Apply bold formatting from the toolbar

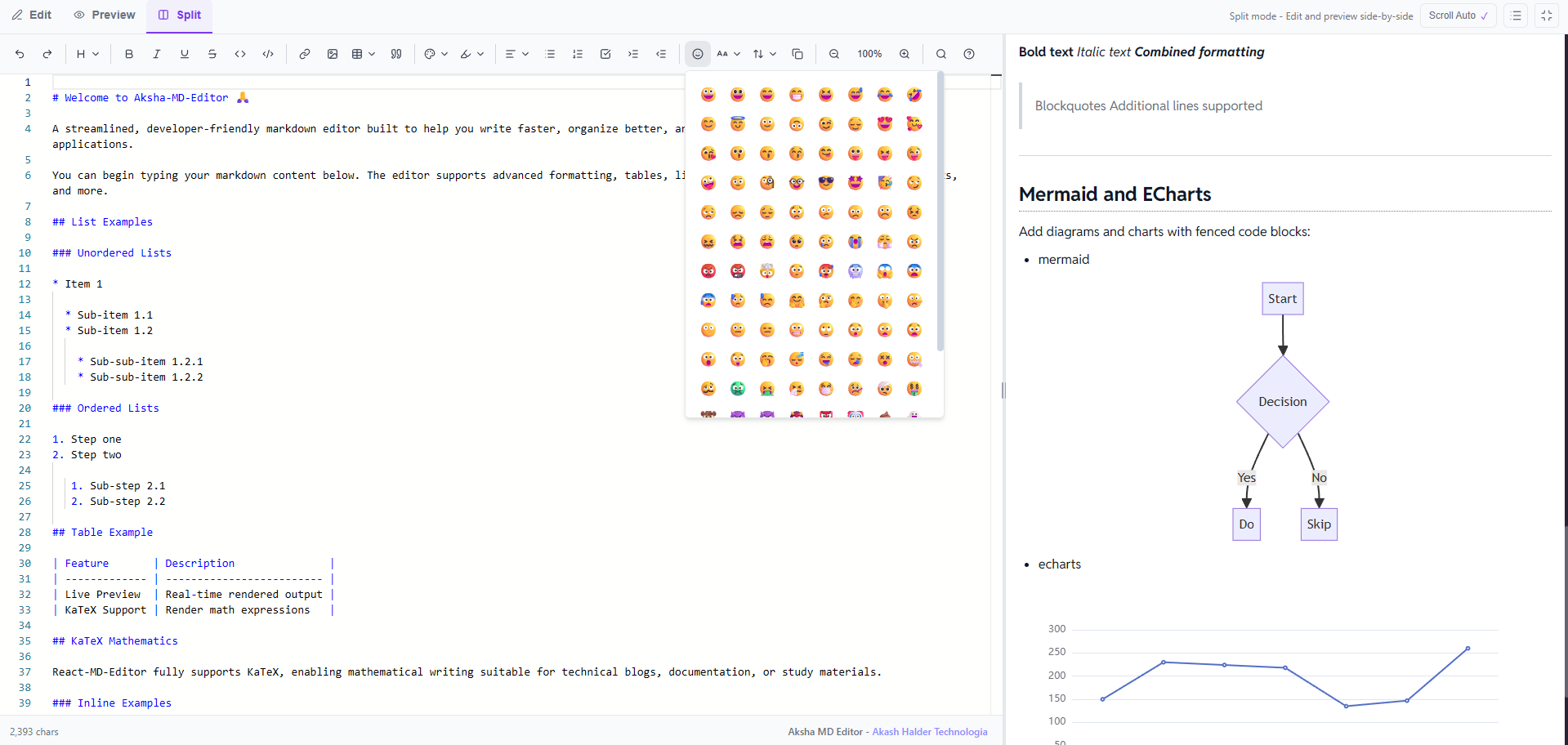coord(129,54)
